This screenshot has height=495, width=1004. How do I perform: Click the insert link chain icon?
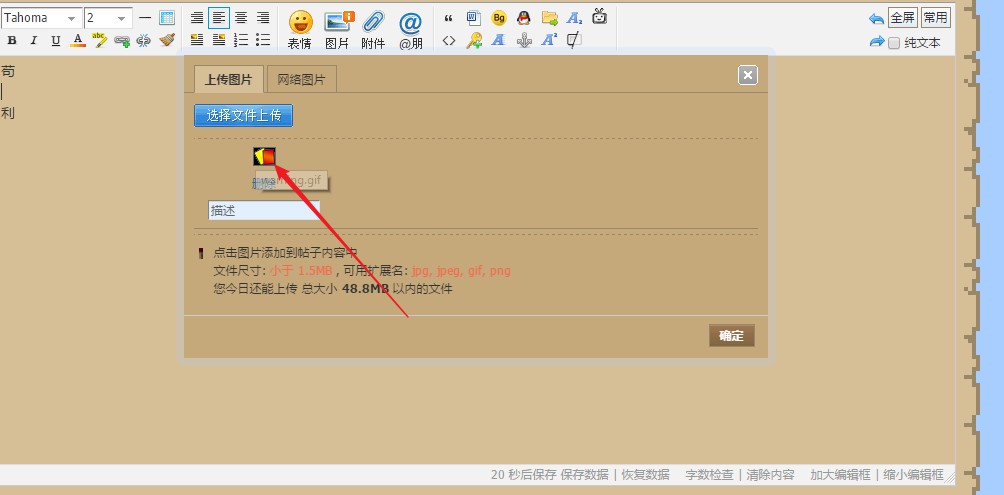pos(122,41)
